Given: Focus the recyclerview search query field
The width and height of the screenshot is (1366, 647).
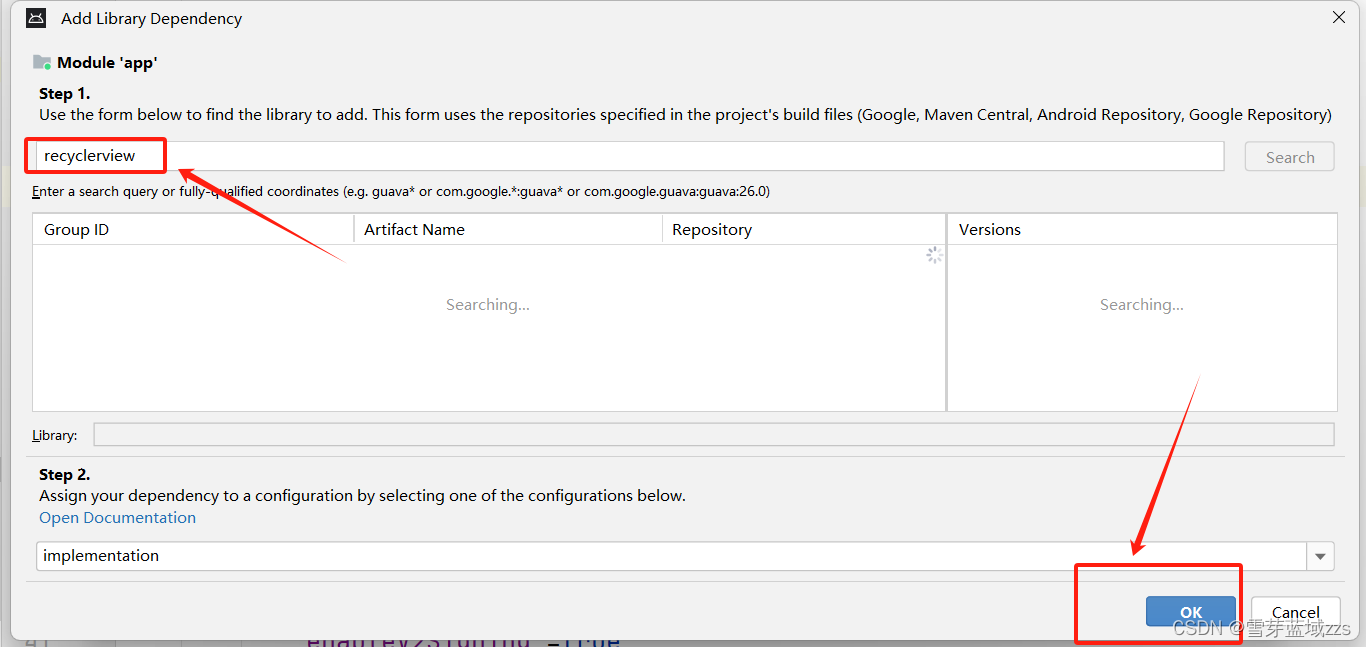Looking at the screenshot, I should 628,156.
